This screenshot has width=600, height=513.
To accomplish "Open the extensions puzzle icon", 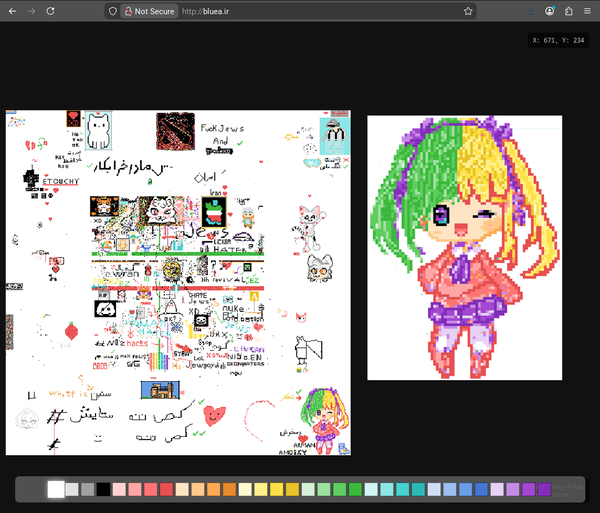I will tap(569, 11).
